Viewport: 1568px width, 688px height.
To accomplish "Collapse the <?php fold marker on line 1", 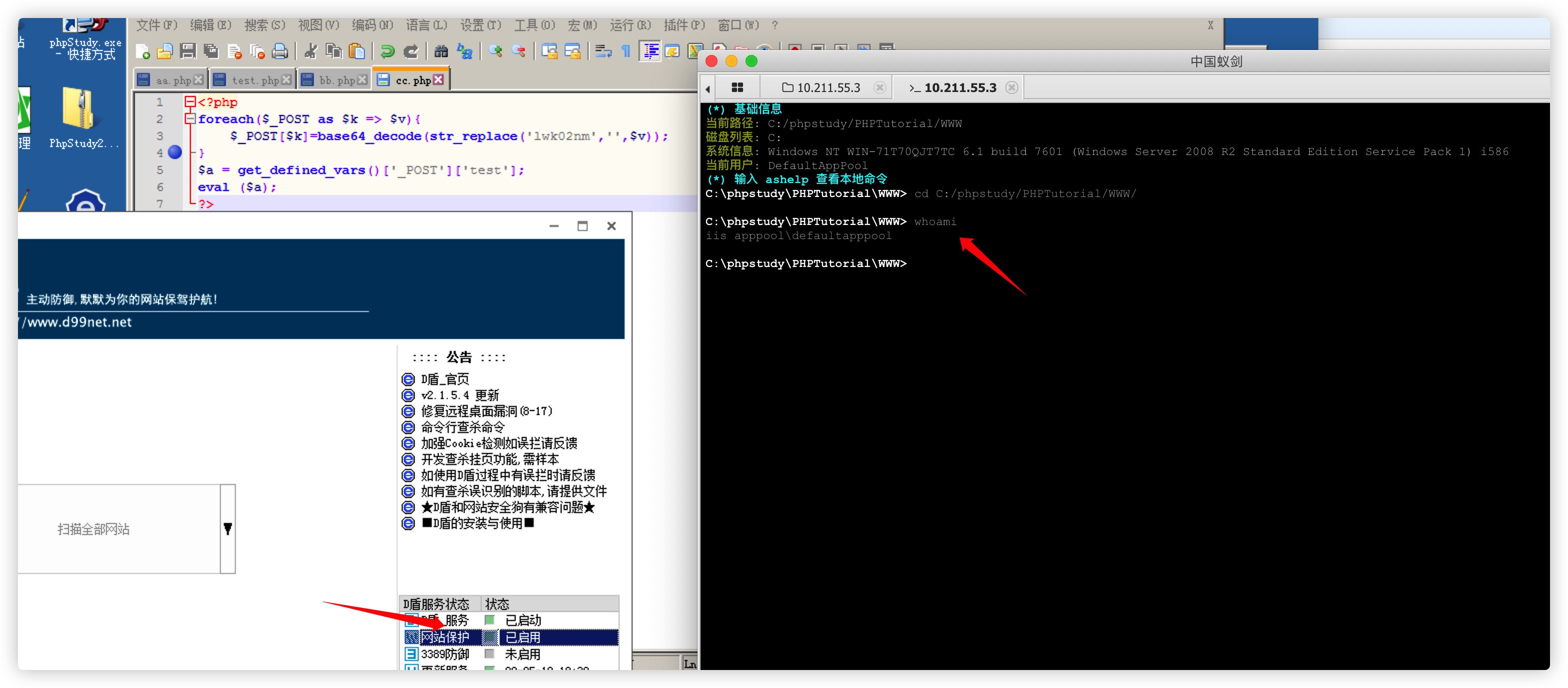I will [190, 101].
